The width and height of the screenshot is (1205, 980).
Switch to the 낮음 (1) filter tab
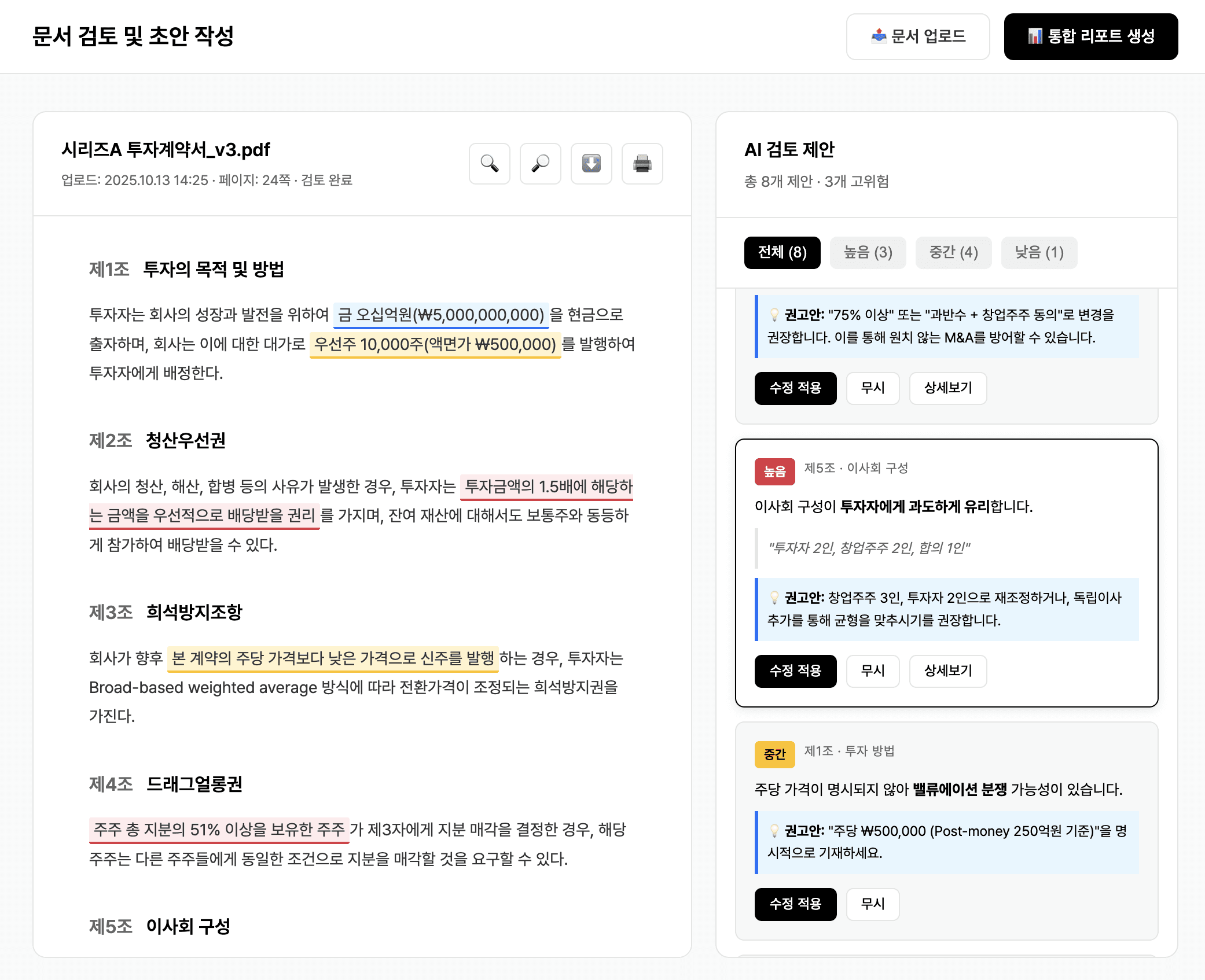(1039, 252)
